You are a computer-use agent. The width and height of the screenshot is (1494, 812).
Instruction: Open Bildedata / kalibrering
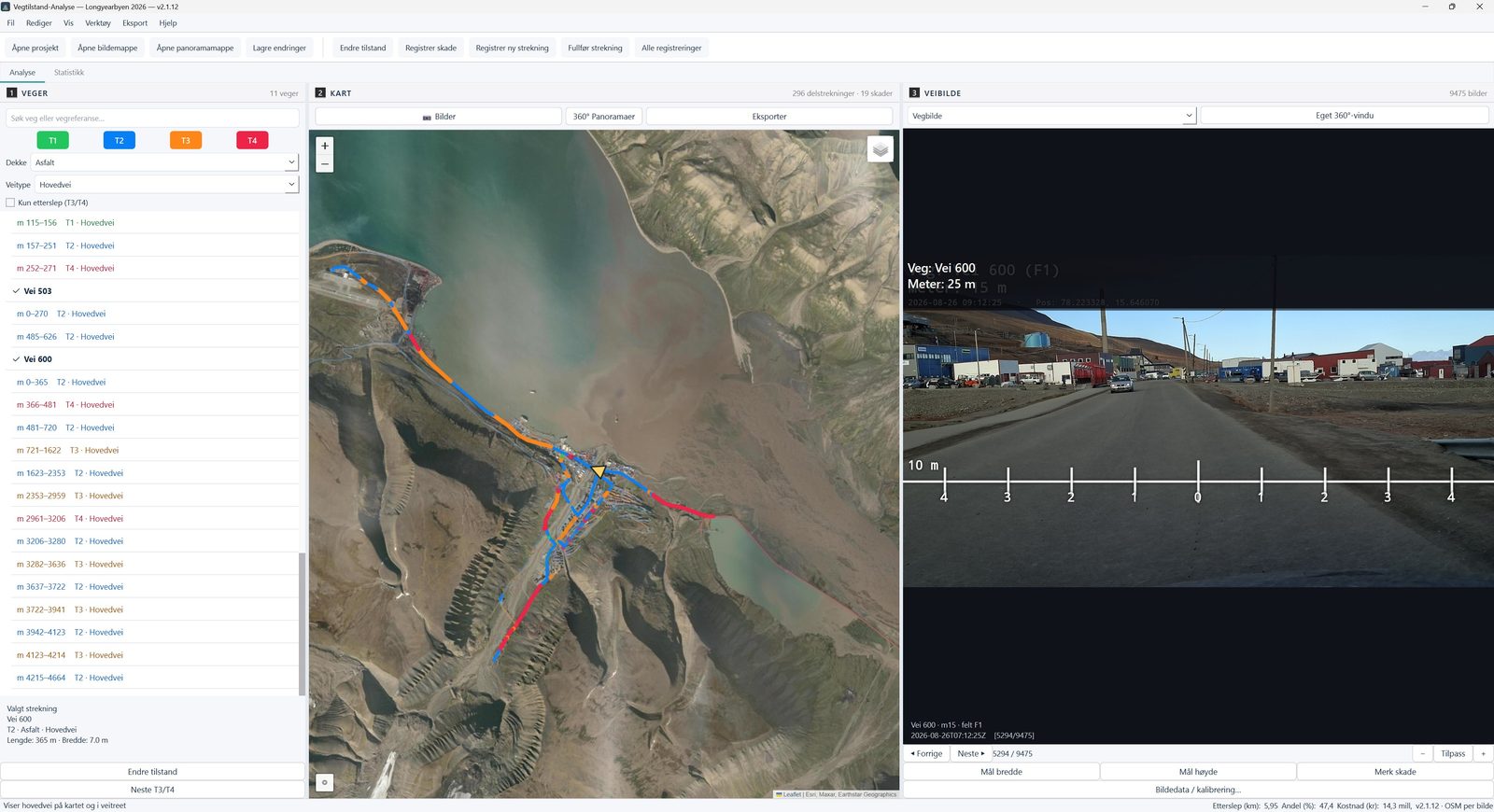(1198, 790)
